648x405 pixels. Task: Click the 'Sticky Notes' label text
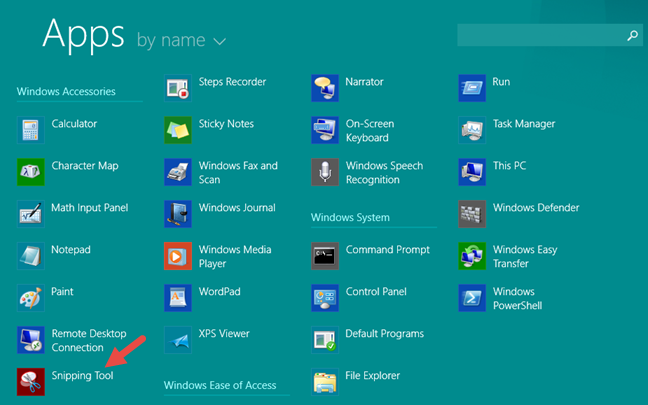[226, 124]
